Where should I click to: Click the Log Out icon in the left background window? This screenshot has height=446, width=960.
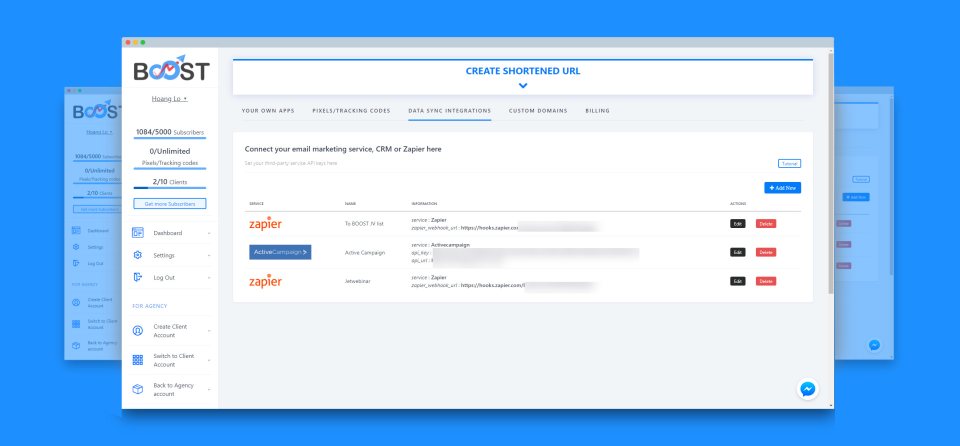point(76,263)
